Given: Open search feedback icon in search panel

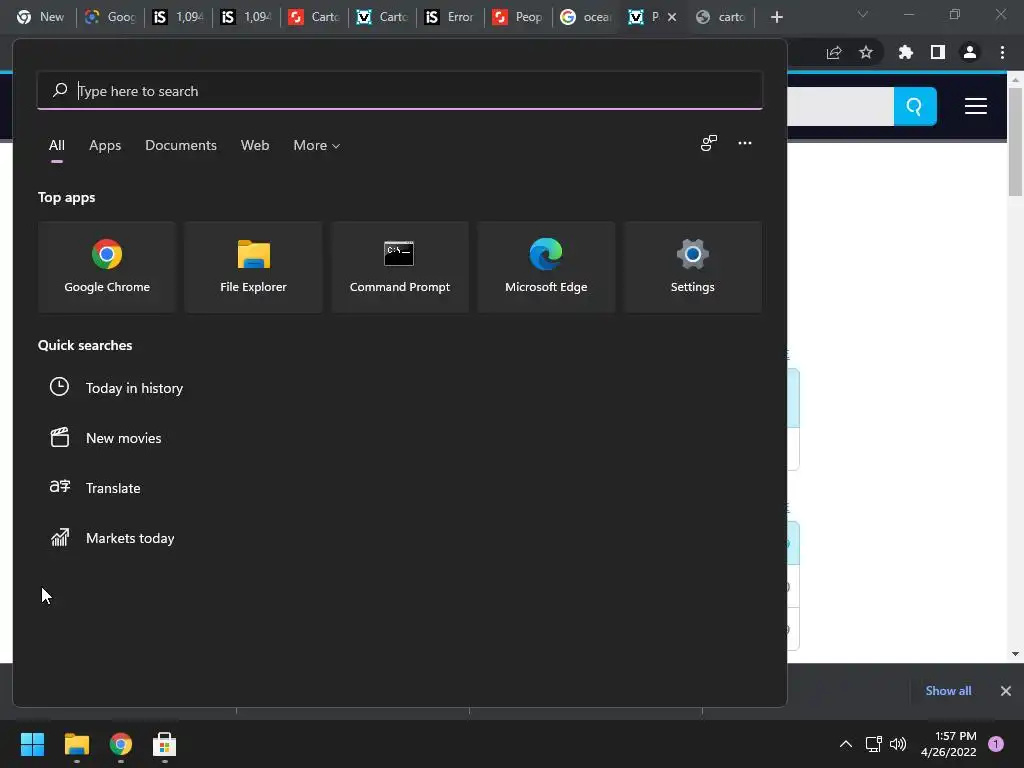Looking at the screenshot, I should pos(709,143).
